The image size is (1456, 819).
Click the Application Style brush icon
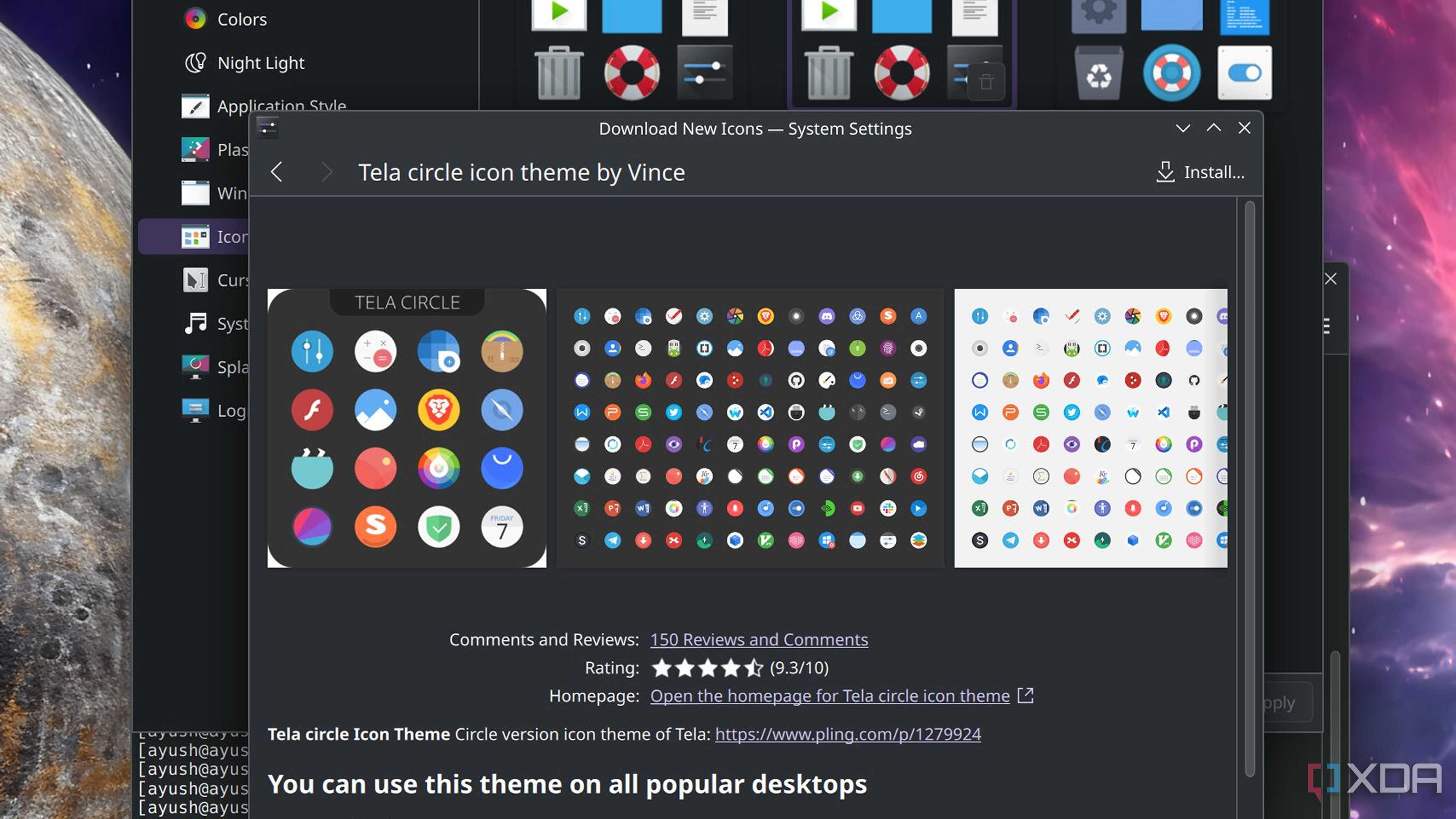[x=196, y=106]
